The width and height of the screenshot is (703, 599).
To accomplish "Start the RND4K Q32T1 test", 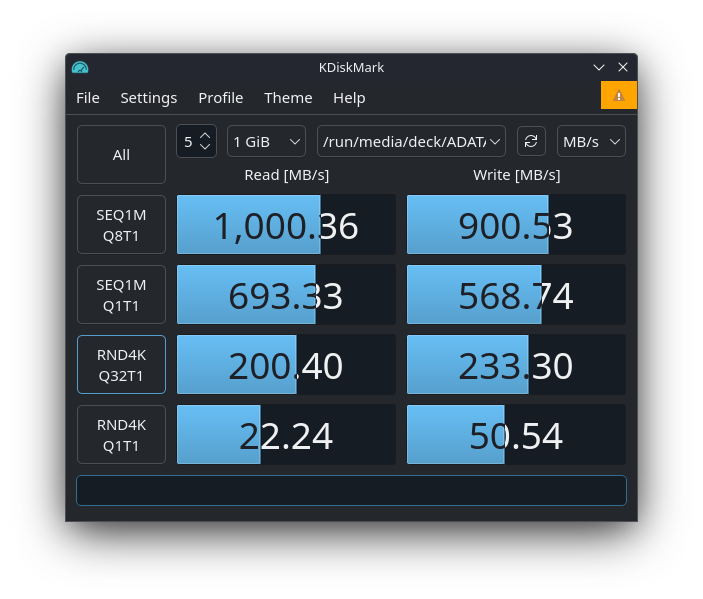I will coord(122,365).
